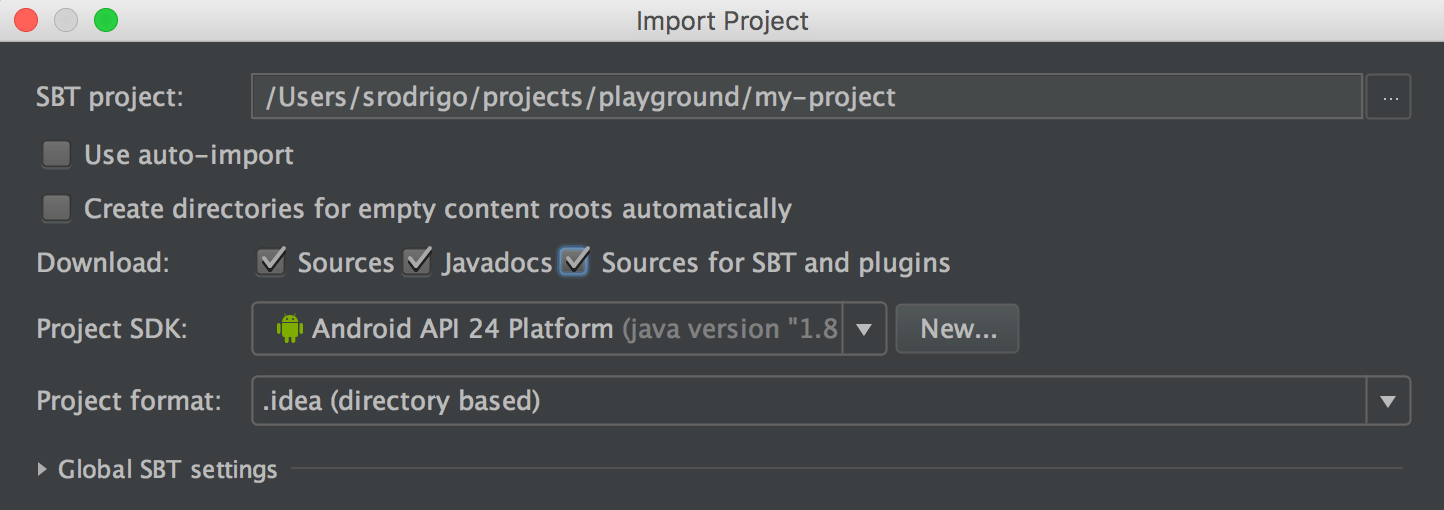1444x510 pixels.
Task: Uncheck the Sources download checkbox
Action: pos(272,262)
